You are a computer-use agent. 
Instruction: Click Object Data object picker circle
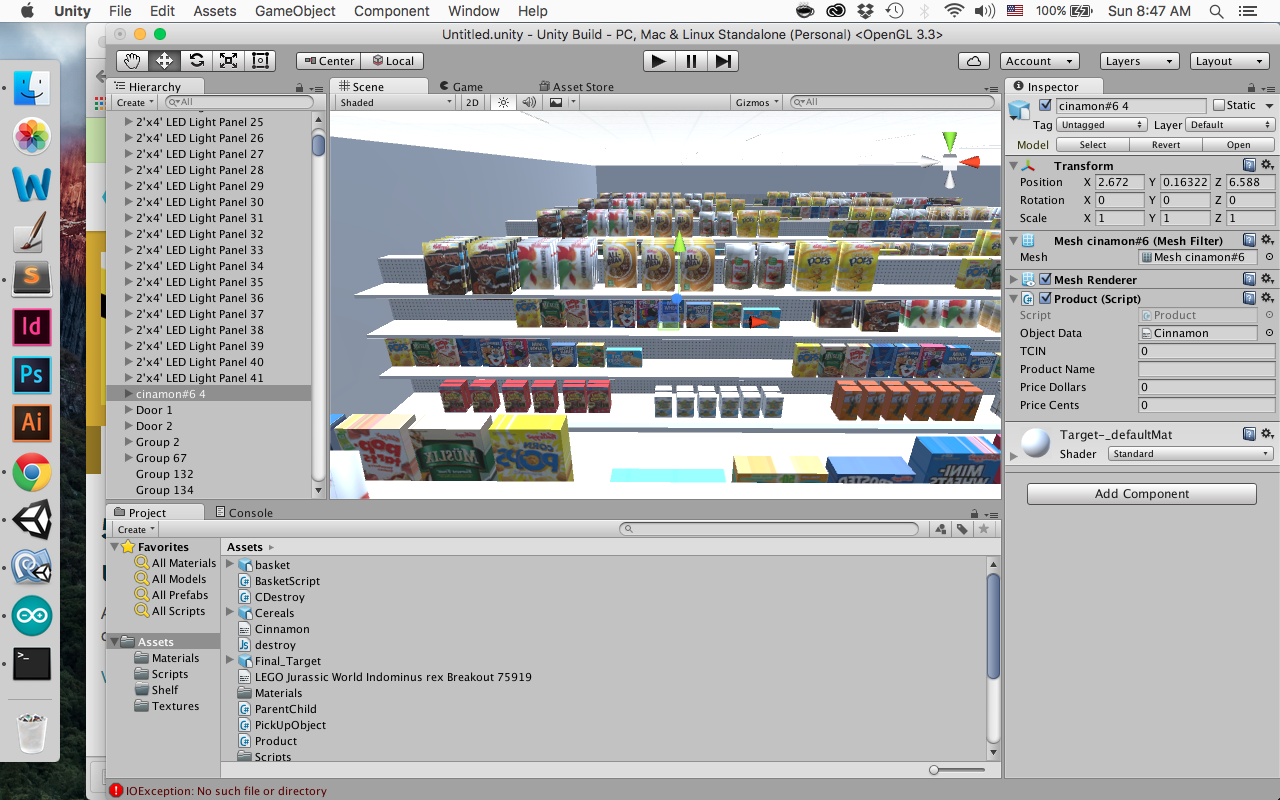pos(1269,333)
